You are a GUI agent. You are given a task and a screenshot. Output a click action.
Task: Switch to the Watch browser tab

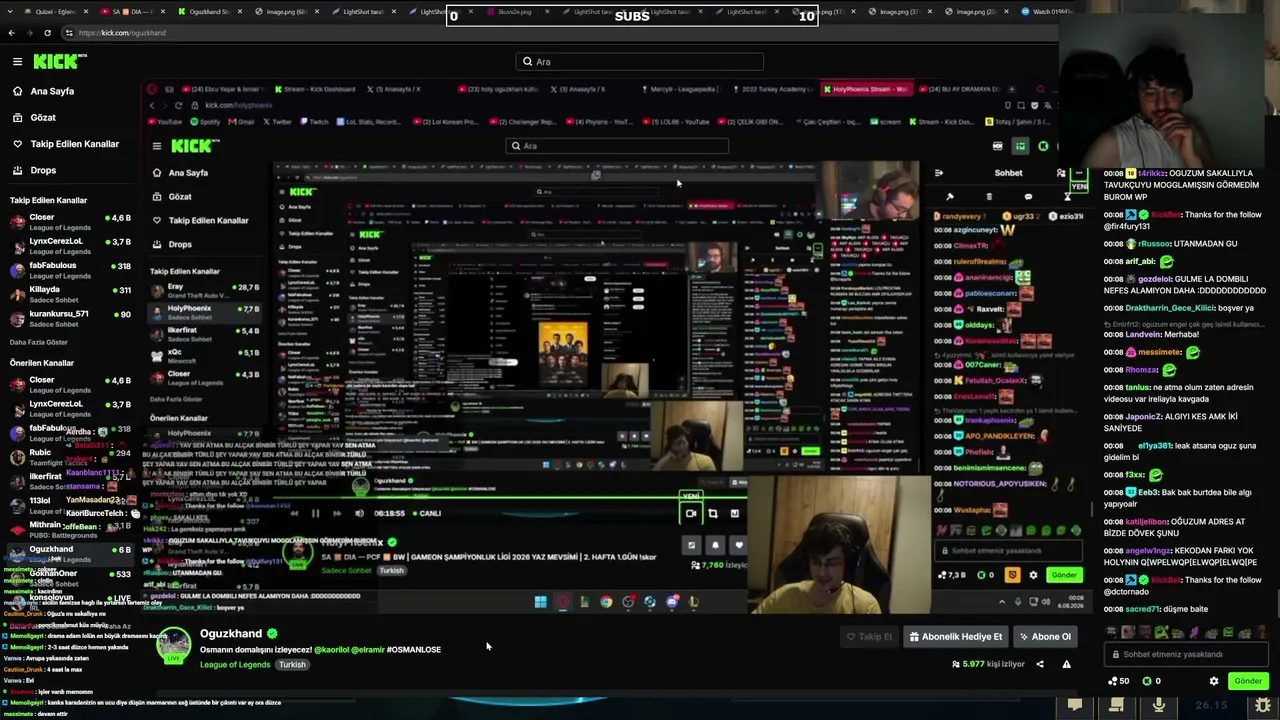[x=1046, y=12]
